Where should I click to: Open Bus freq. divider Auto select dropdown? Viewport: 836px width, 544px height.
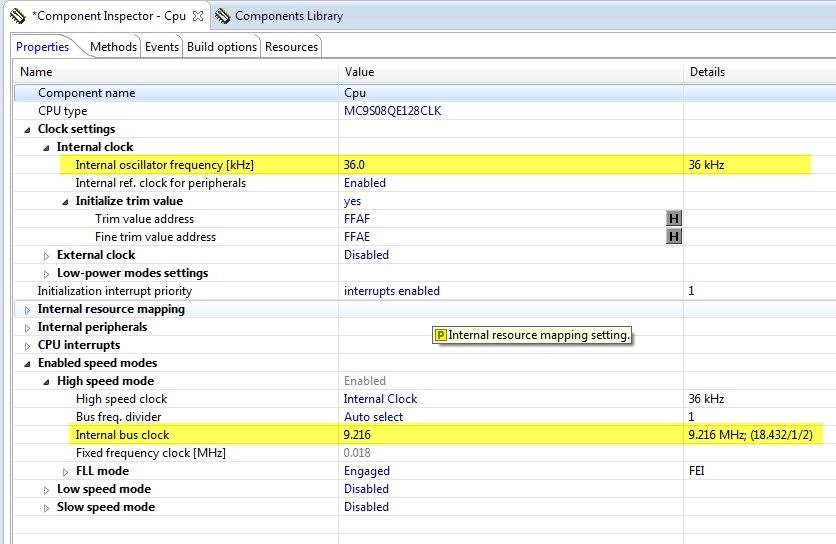(x=374, y=417)
